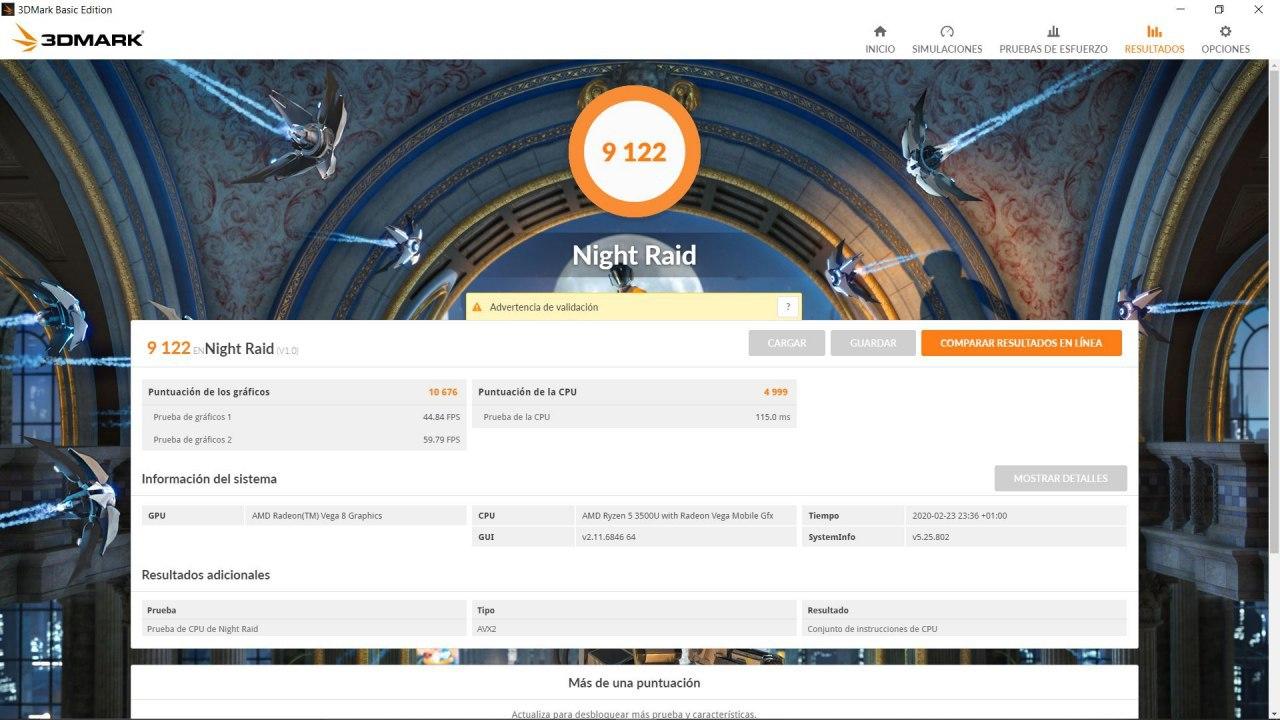1280x720 pixels.
Task: Click the Más de una puntuación heading
Action: [634, 683]
